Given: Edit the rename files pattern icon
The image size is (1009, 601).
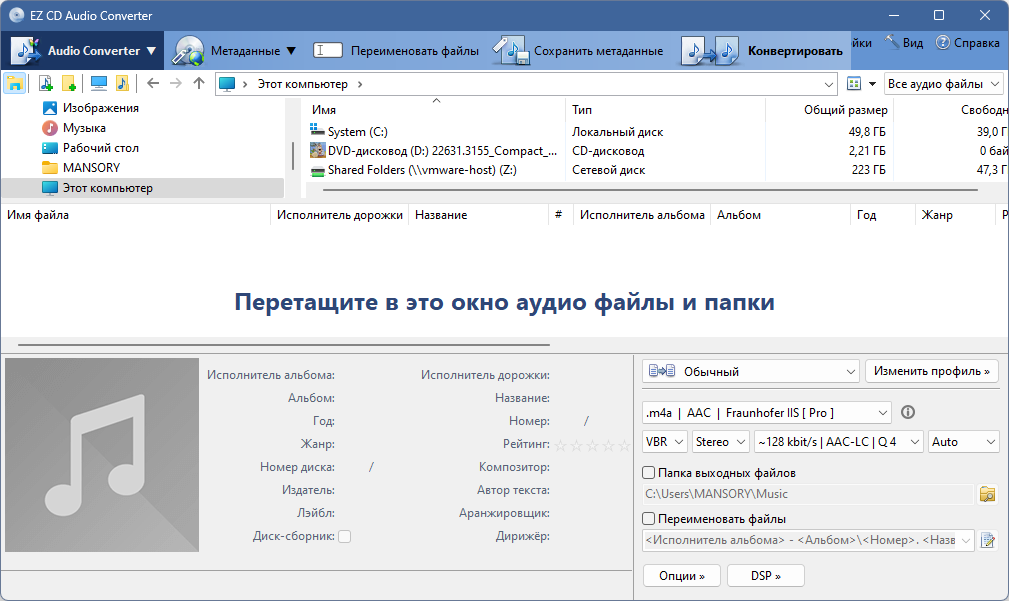Looking at the screenshot, I should click(988, 541).
